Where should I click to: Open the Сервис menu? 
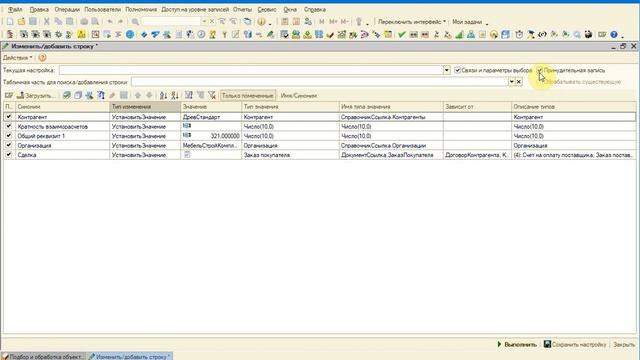[x=267, y=9]
